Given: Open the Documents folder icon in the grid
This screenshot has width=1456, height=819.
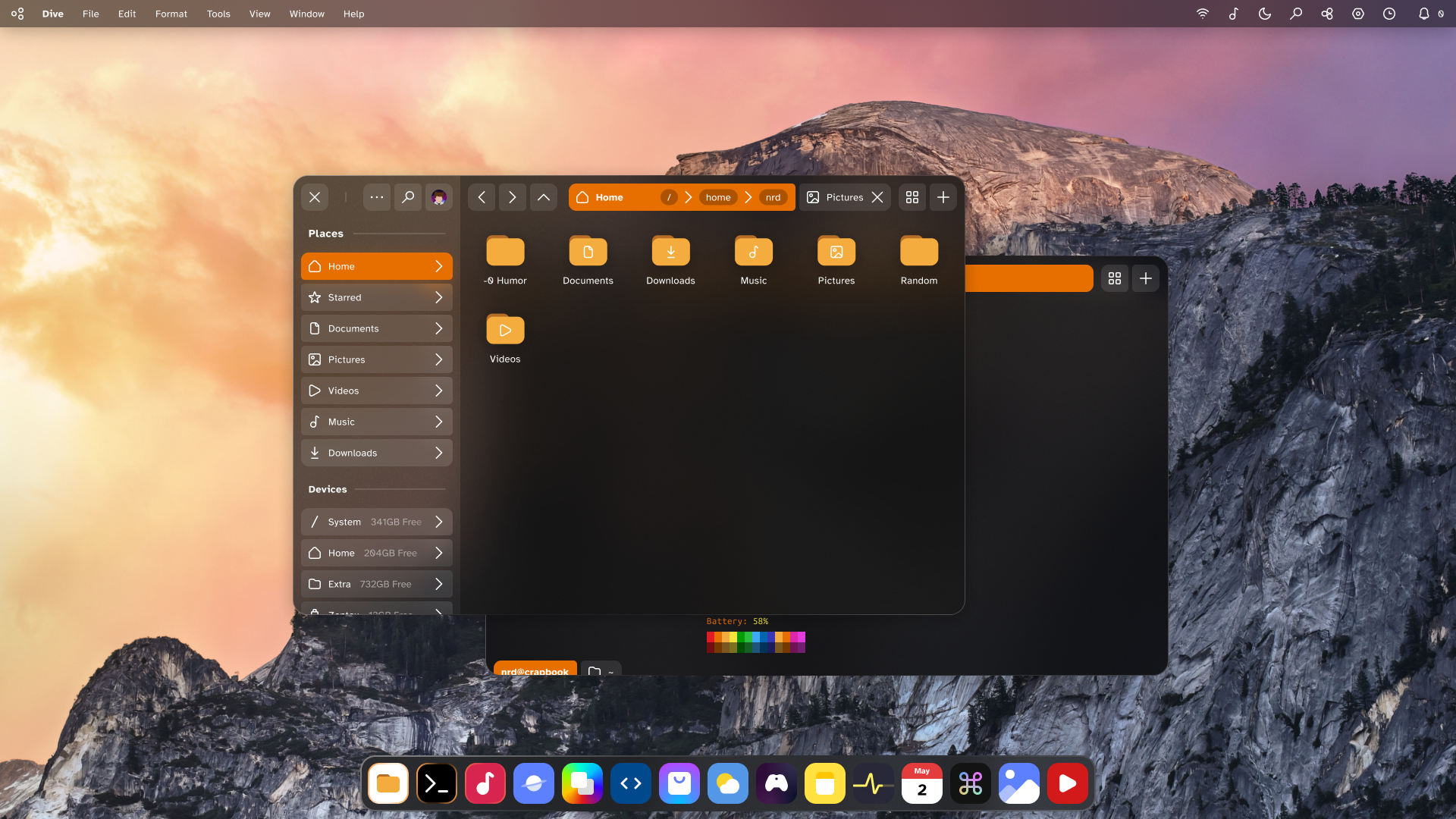Looking at the screenshot, I should [588, 251].
